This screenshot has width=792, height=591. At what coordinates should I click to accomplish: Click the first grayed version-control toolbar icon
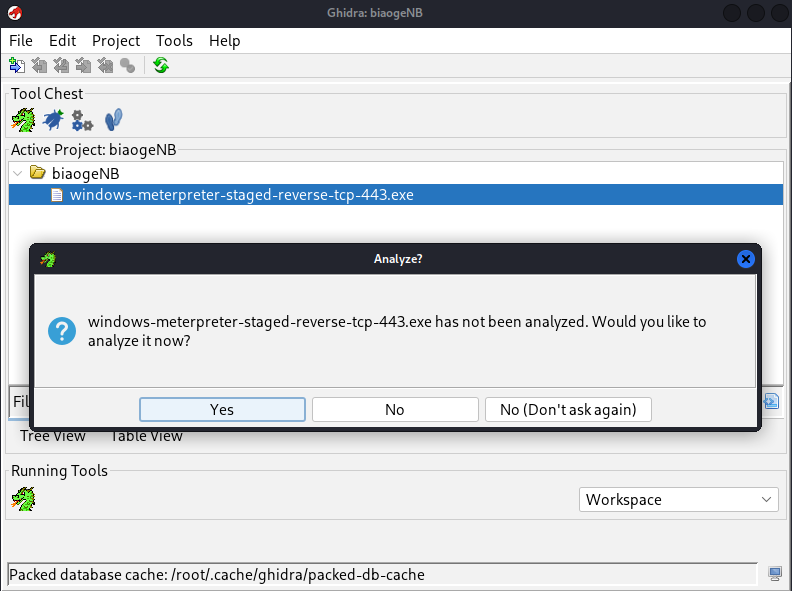pos(39,66)
